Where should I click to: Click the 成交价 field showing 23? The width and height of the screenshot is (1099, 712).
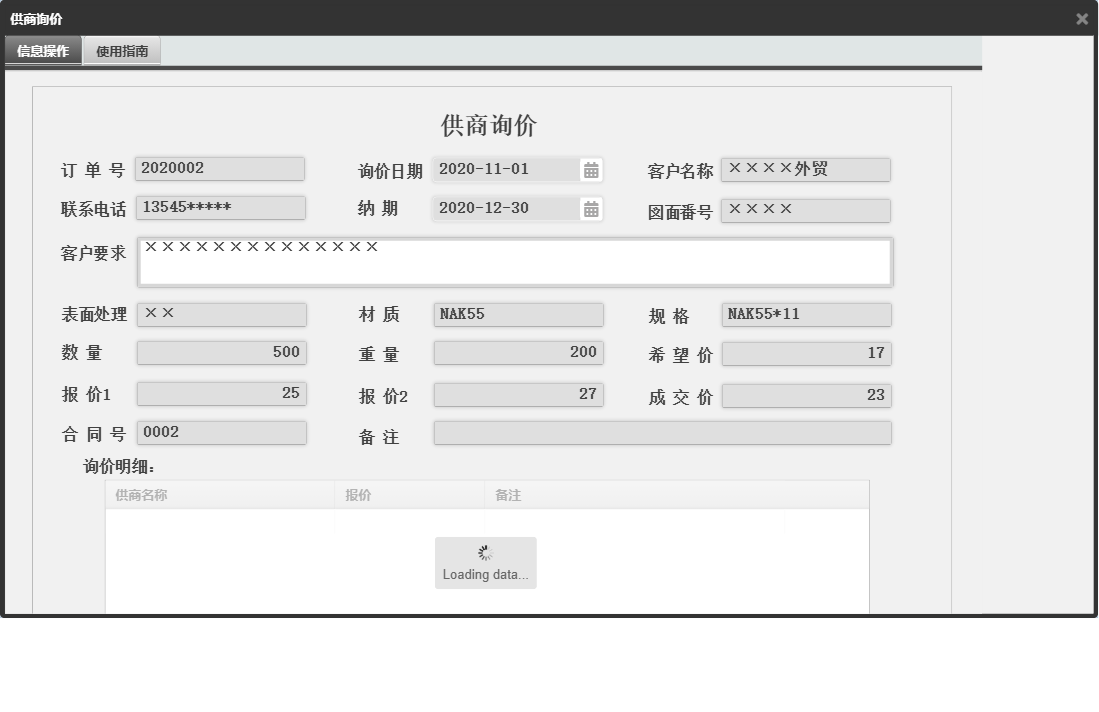(806, 394)
